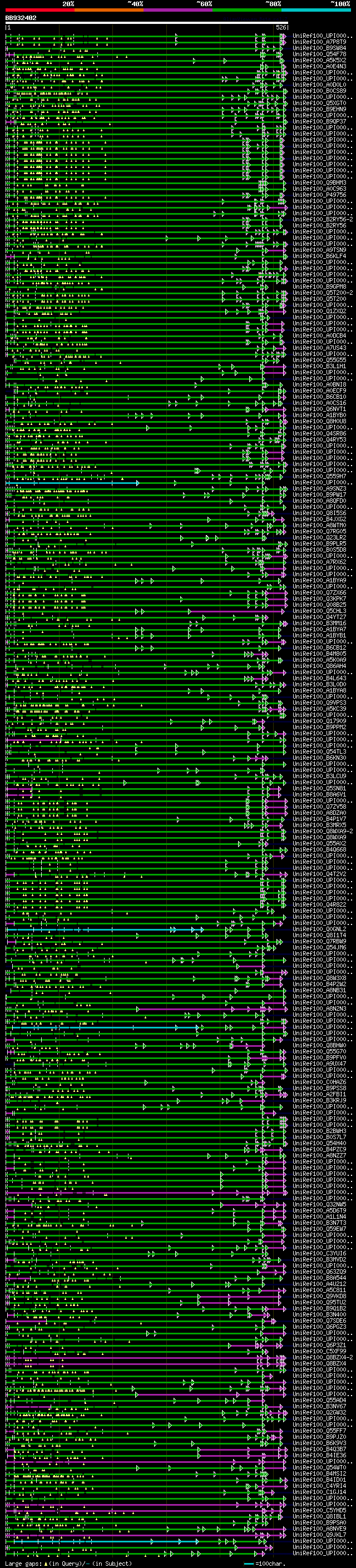Select hit label UniRef100_B4M805

(x=319, y=654)
